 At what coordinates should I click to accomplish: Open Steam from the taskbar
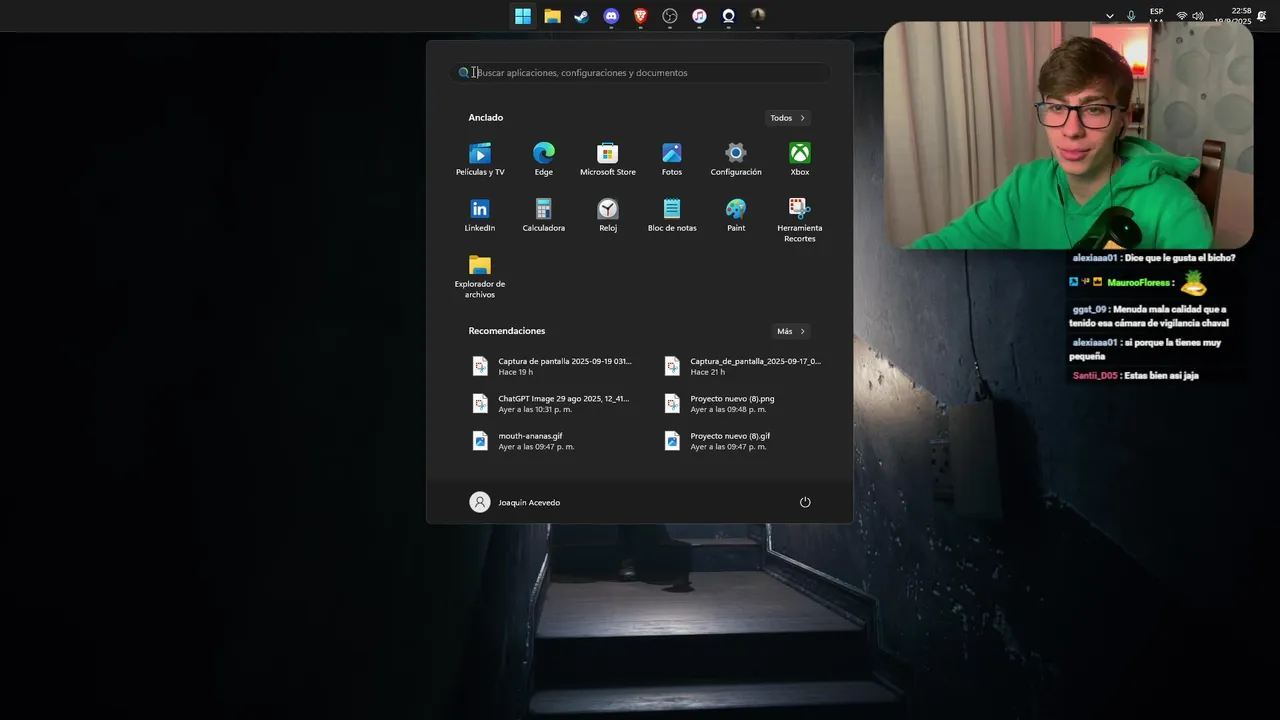[x=581, y=16]
